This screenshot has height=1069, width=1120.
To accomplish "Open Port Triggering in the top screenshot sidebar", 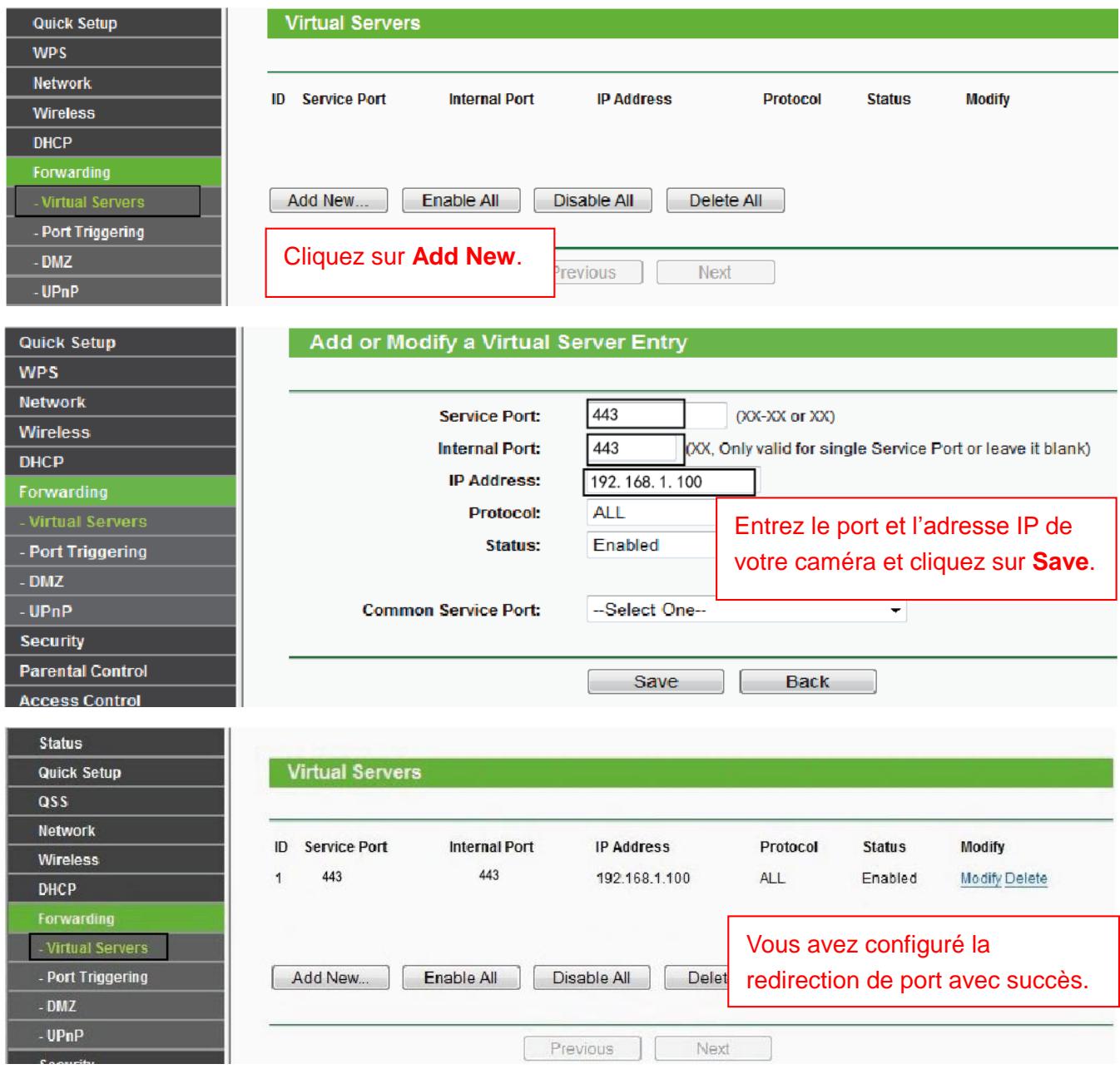I will coord(115,232).
